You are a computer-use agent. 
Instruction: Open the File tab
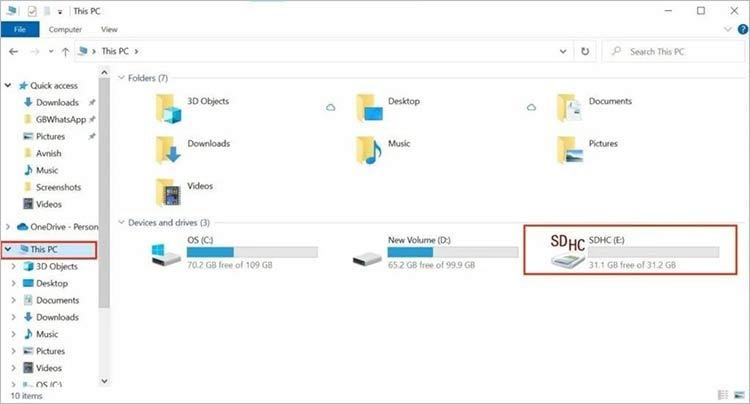point(20,29)
